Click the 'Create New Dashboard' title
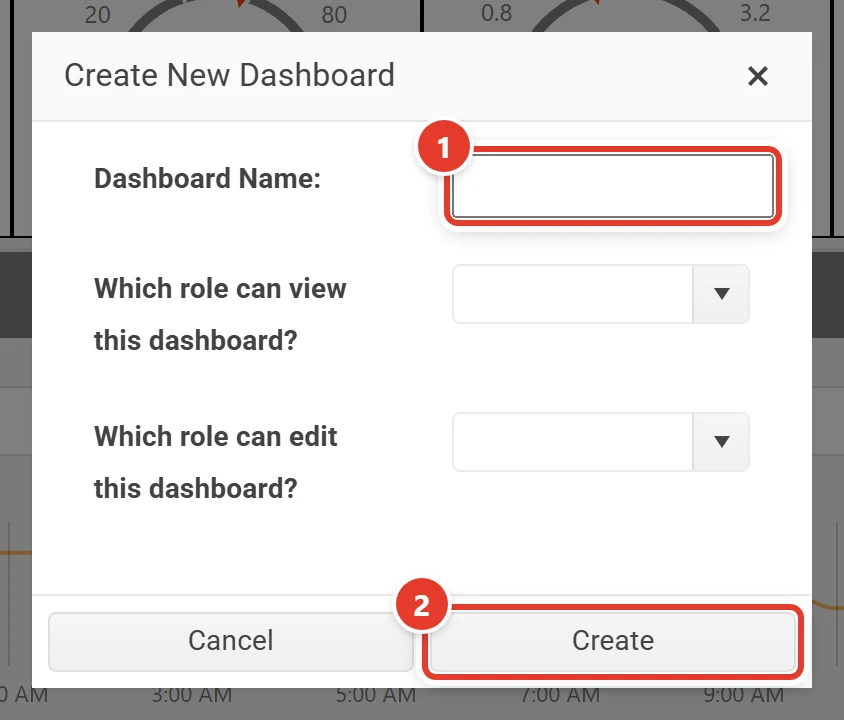Screen dimensions: 844x720 (x=229, y=75)
